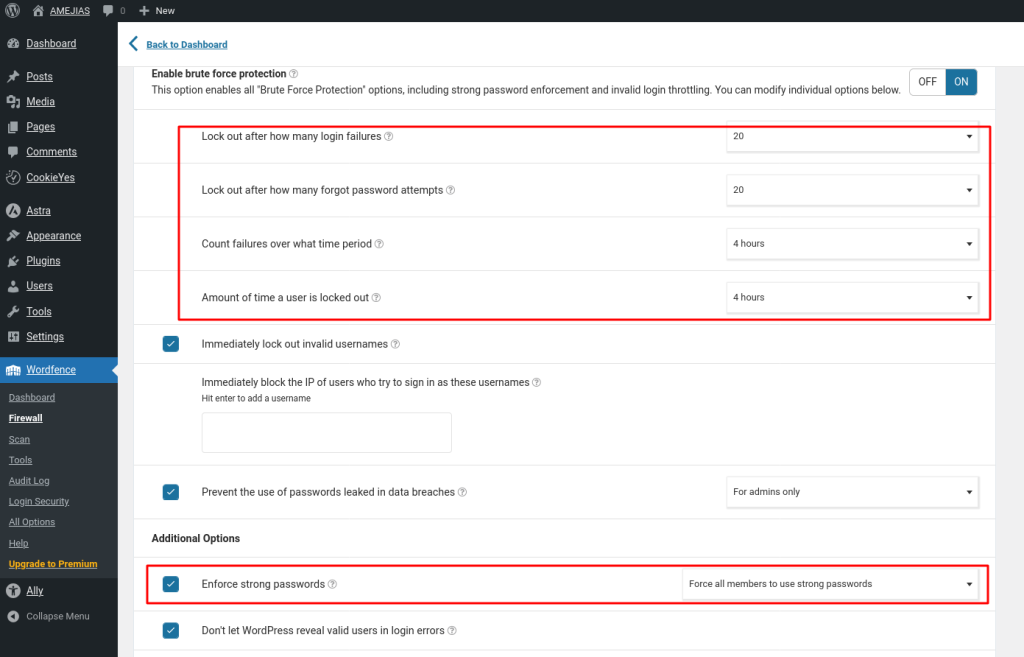Open the Plugins menu in sidebar
1024x657 pixels.
pos(43,261)
